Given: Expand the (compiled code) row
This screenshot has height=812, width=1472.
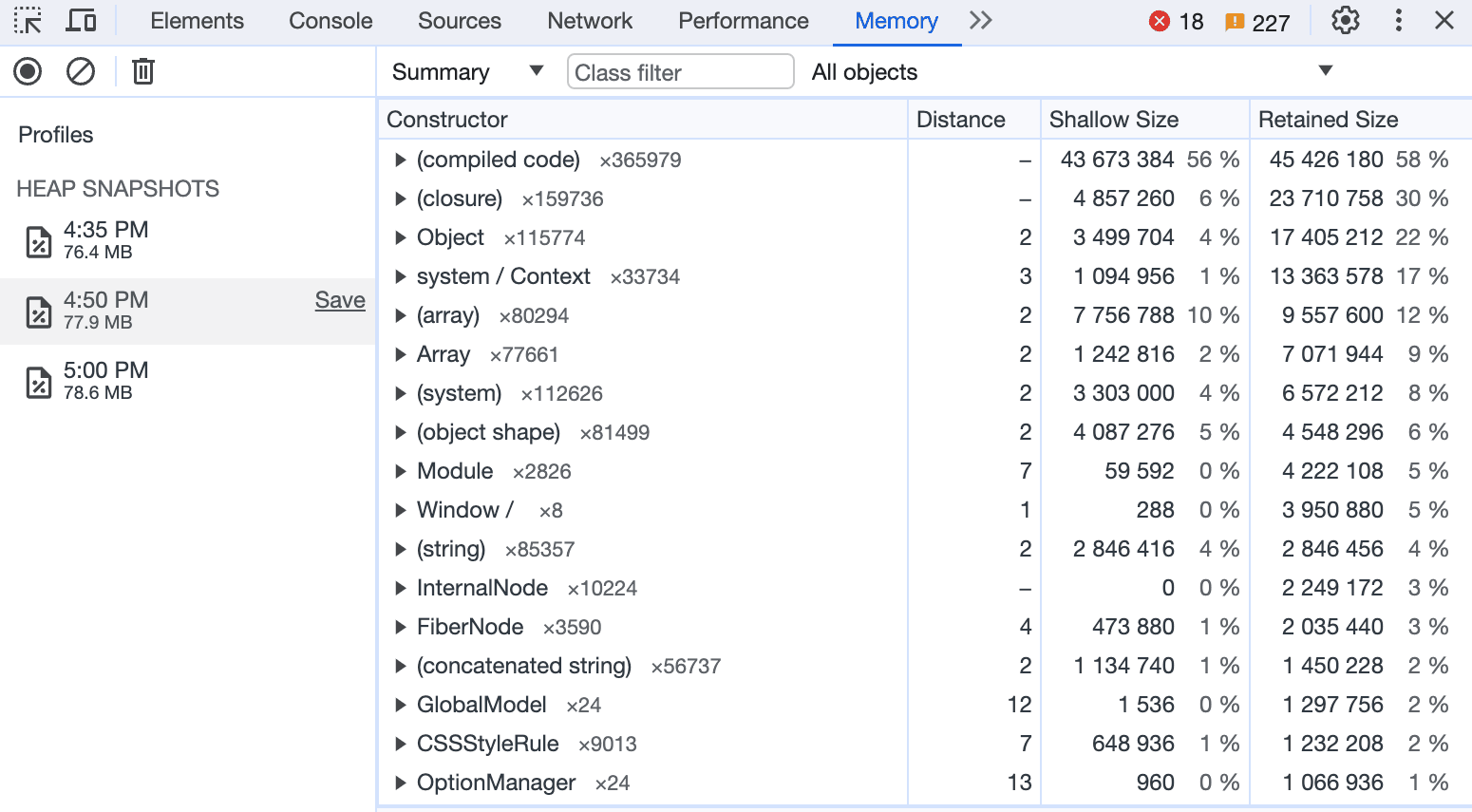Looking at the screenshot, I should point(400,161).
